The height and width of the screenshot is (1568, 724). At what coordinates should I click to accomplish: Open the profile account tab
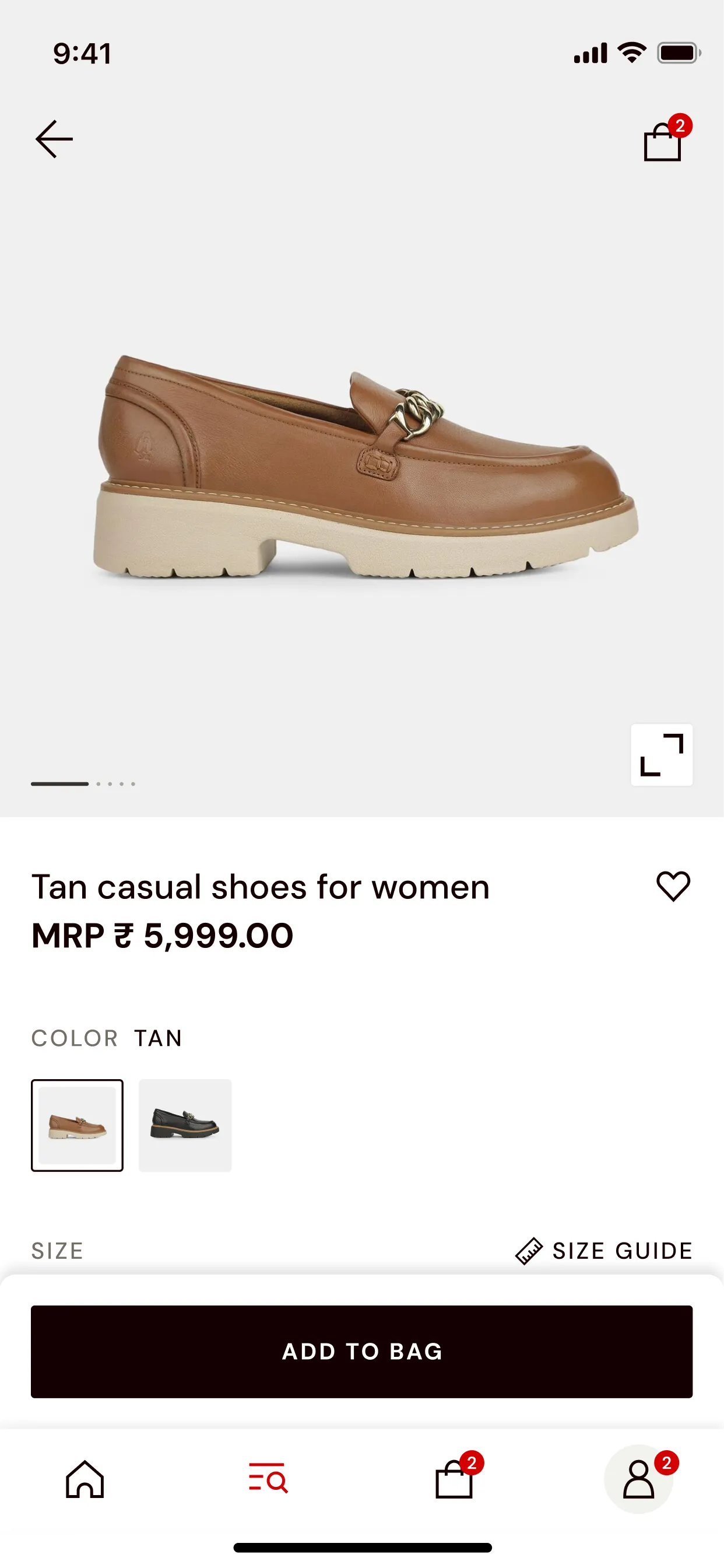coord(638,1479)
